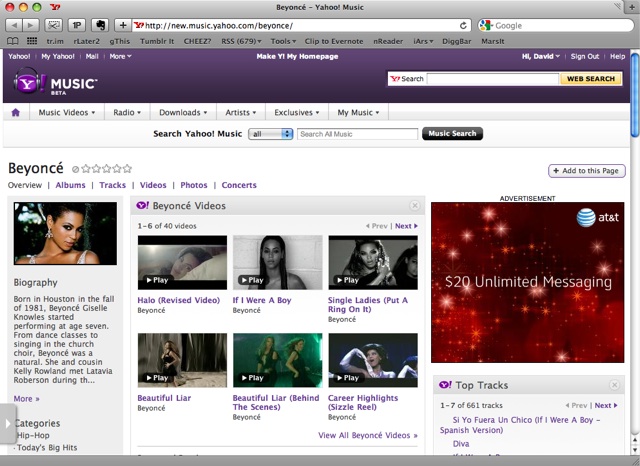This screenshot has height=466, width=640.
Task: Click the Sign Out link
Action: click(584, 56)
